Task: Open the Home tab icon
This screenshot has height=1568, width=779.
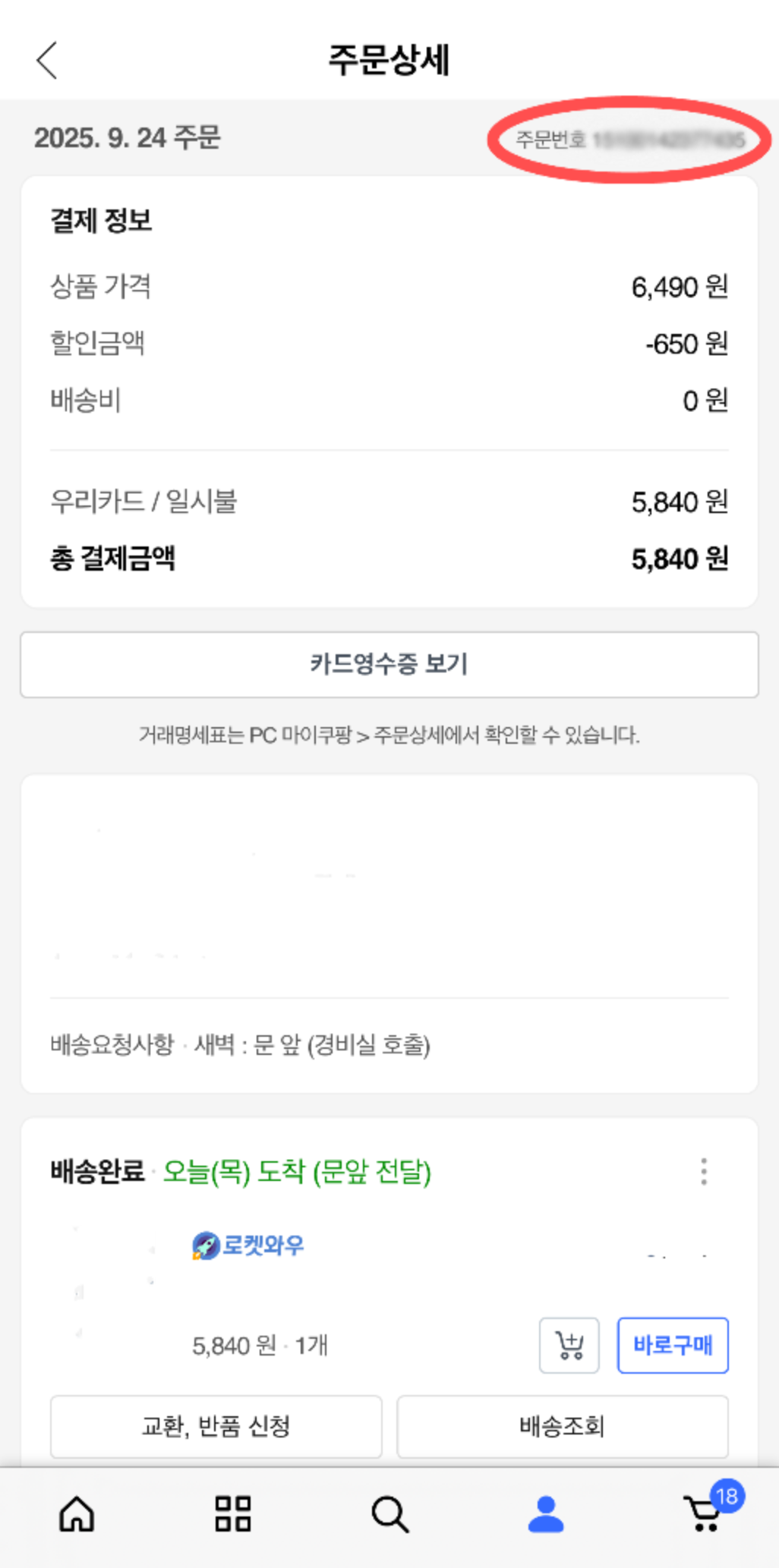Action: [77, 1514]
